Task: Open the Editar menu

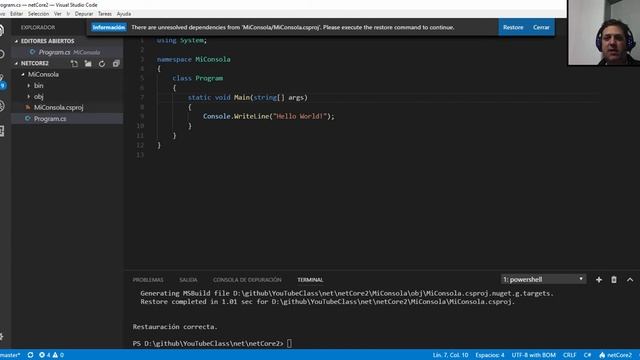Action: [x=16, y=14]
